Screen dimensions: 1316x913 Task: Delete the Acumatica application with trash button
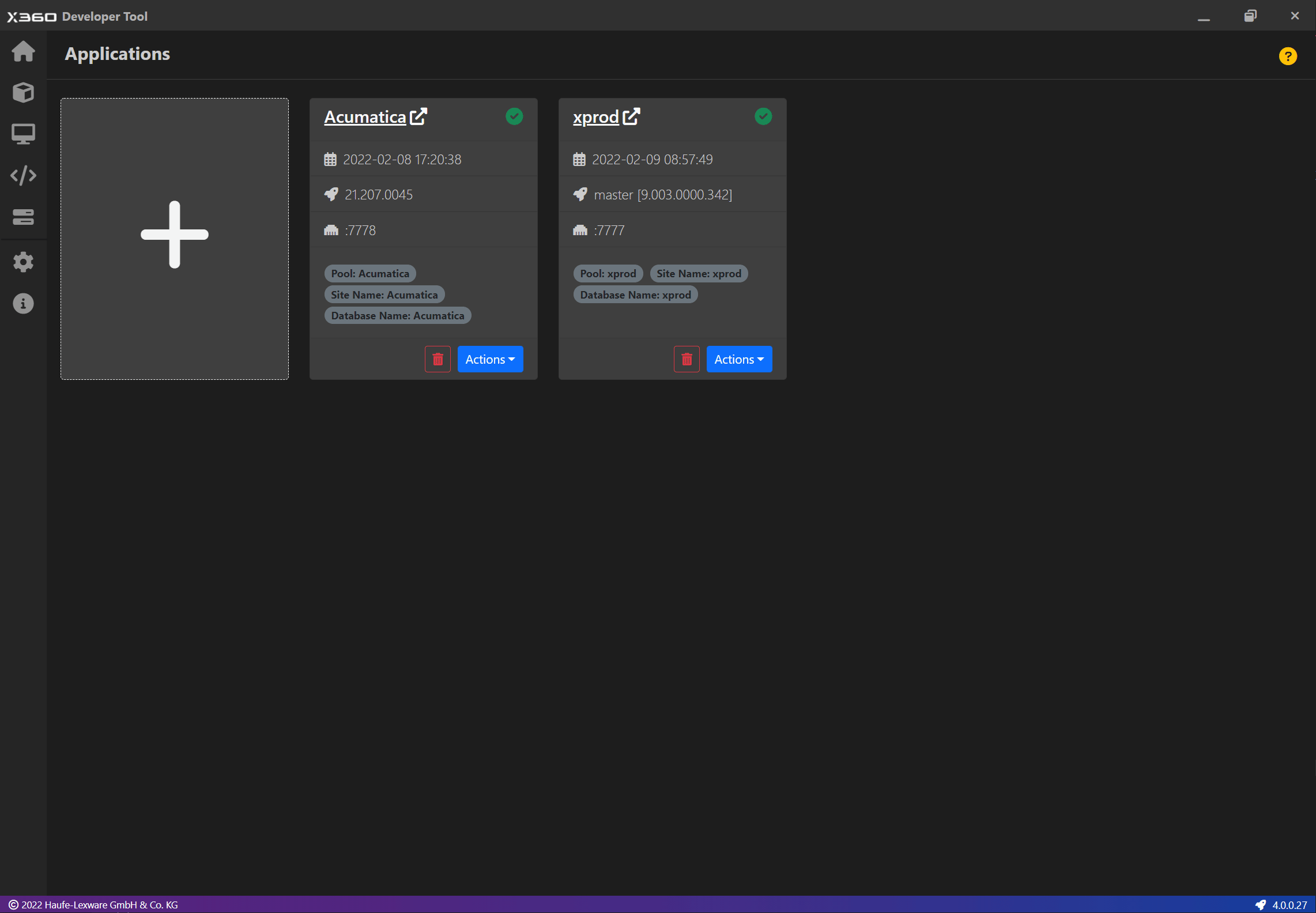[x=438, y=359]
